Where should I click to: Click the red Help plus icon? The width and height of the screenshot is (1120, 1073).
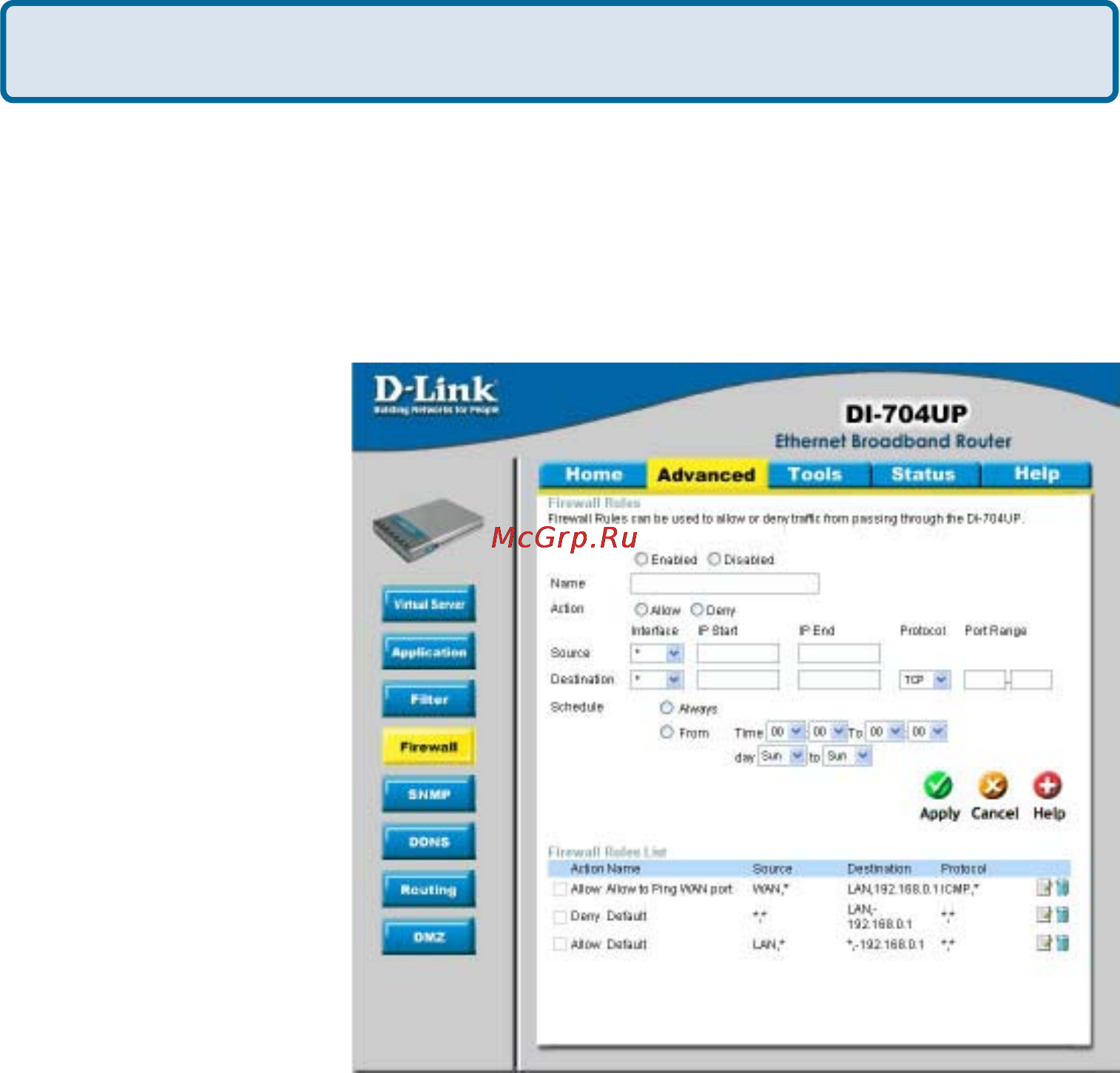(x=1048, y=786)
